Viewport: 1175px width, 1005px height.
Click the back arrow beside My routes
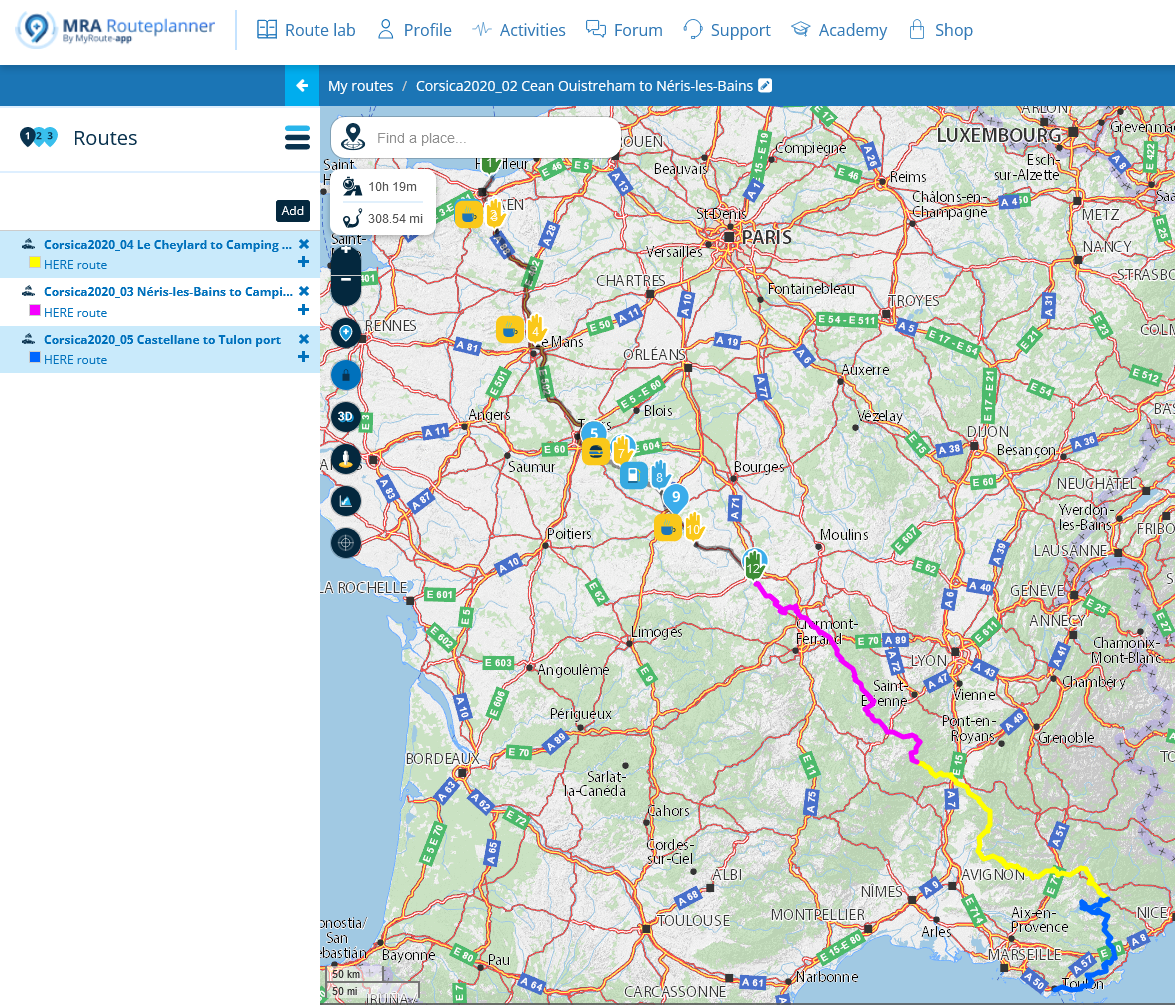pyautogui.click(x=302, y=86)
